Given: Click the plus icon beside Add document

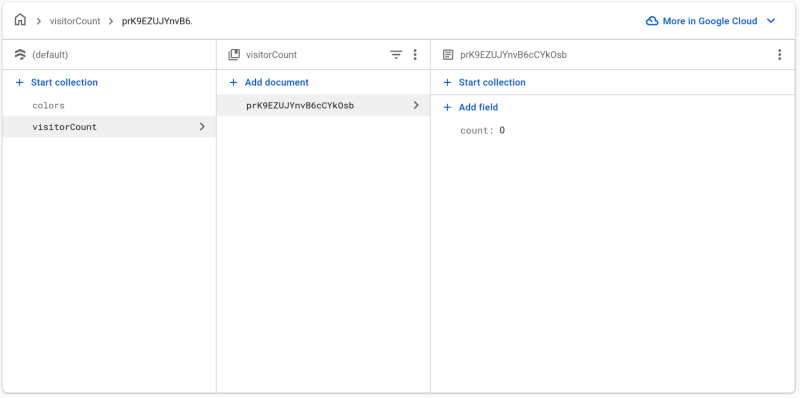Looking at the screenshot, I should coord(233,82).
